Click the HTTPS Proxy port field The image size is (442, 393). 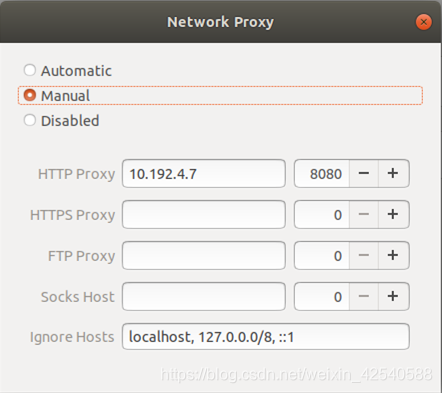(x=322, y=215)
